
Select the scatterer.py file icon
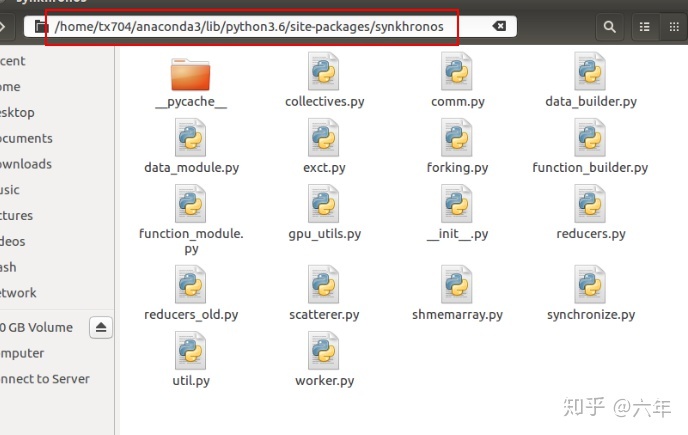click(324, 284)
